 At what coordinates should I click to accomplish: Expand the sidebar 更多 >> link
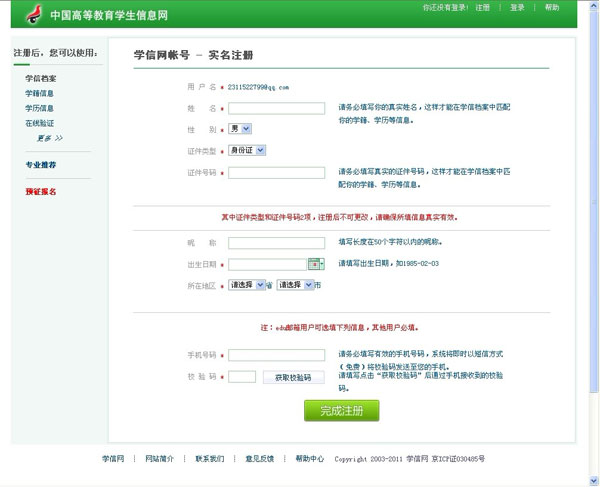[x=50, y=138]
